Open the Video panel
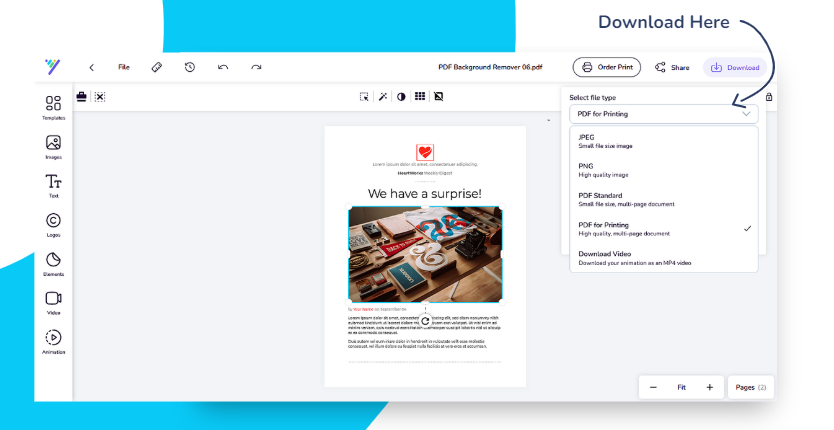 pos(53,302)
